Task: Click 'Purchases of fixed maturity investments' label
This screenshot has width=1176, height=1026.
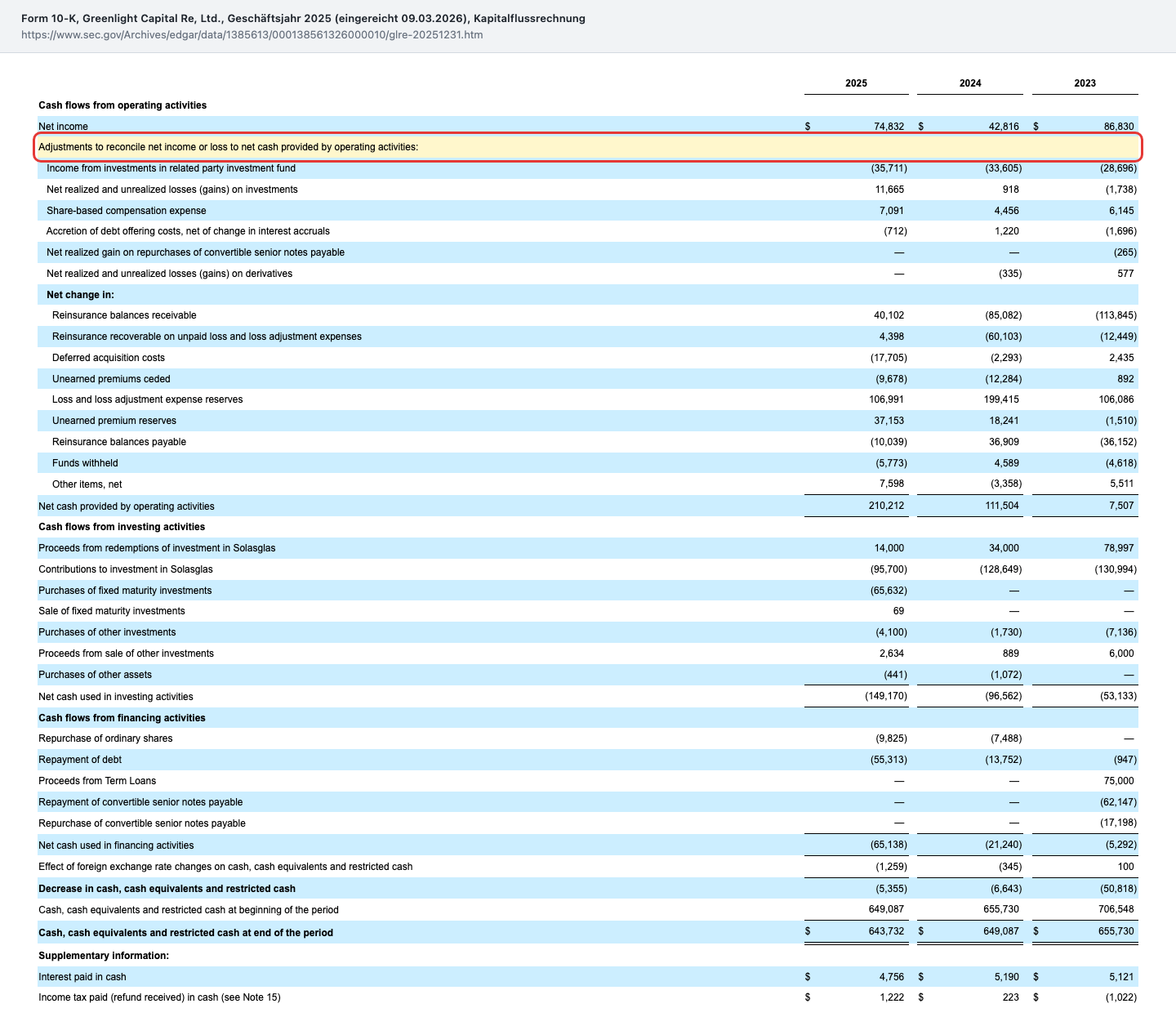Action: 125,591
